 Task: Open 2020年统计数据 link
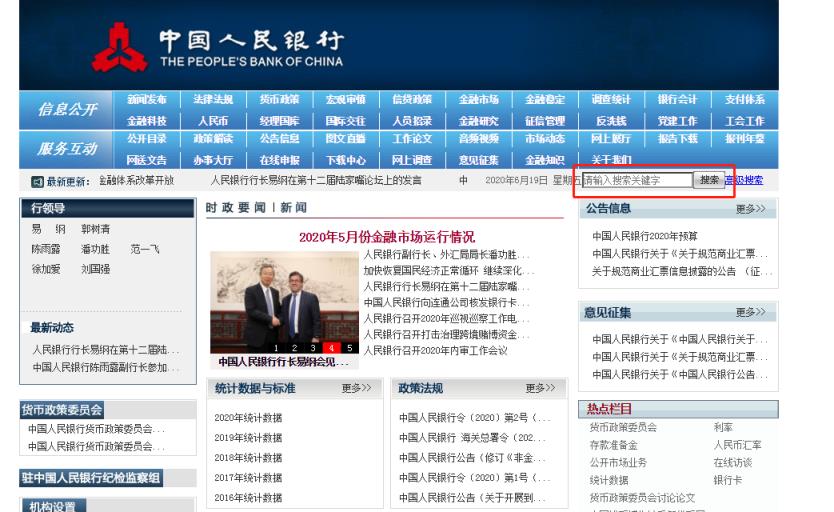[248, 418]
